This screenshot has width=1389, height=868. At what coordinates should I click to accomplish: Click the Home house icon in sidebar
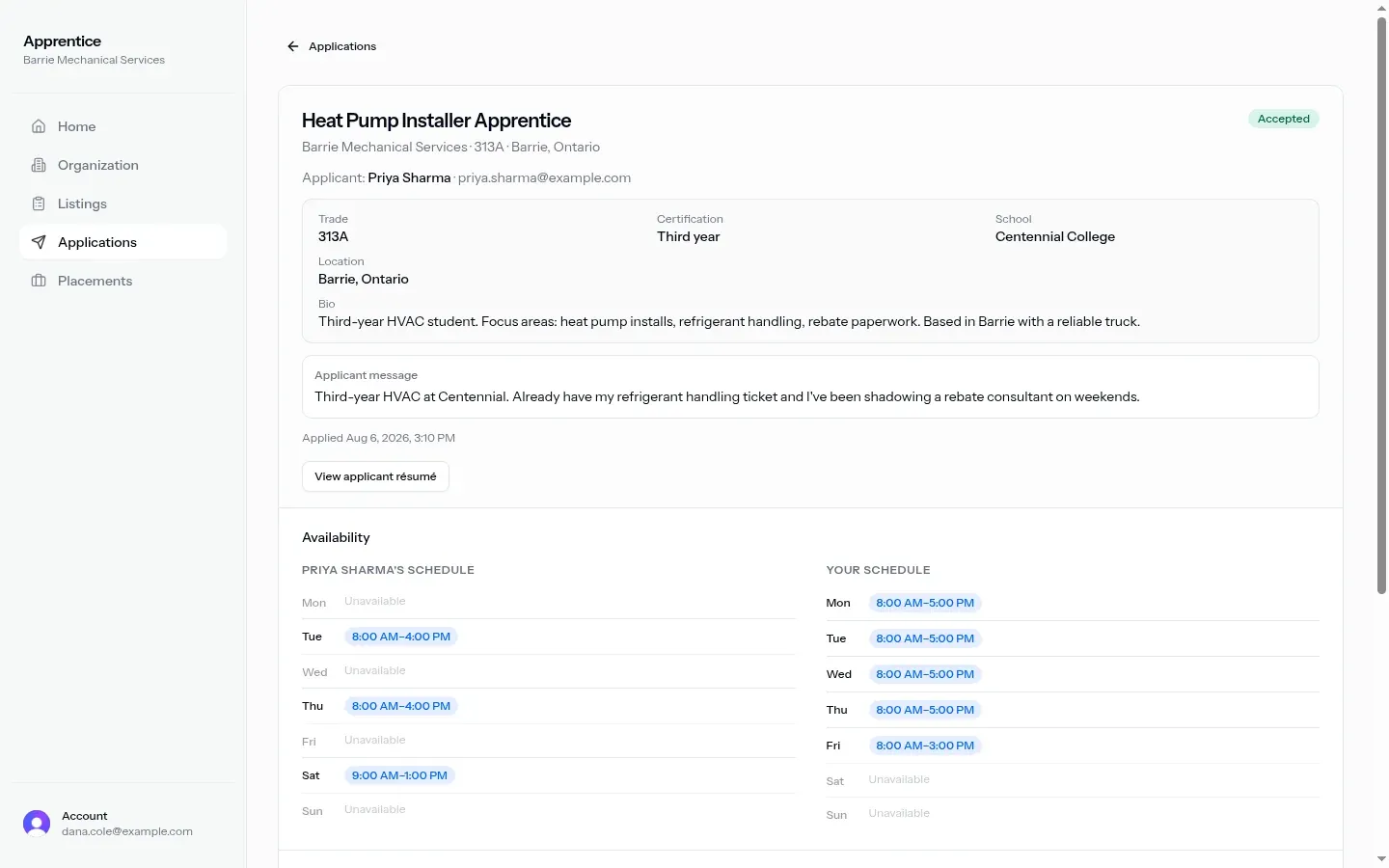click(39, 126)
